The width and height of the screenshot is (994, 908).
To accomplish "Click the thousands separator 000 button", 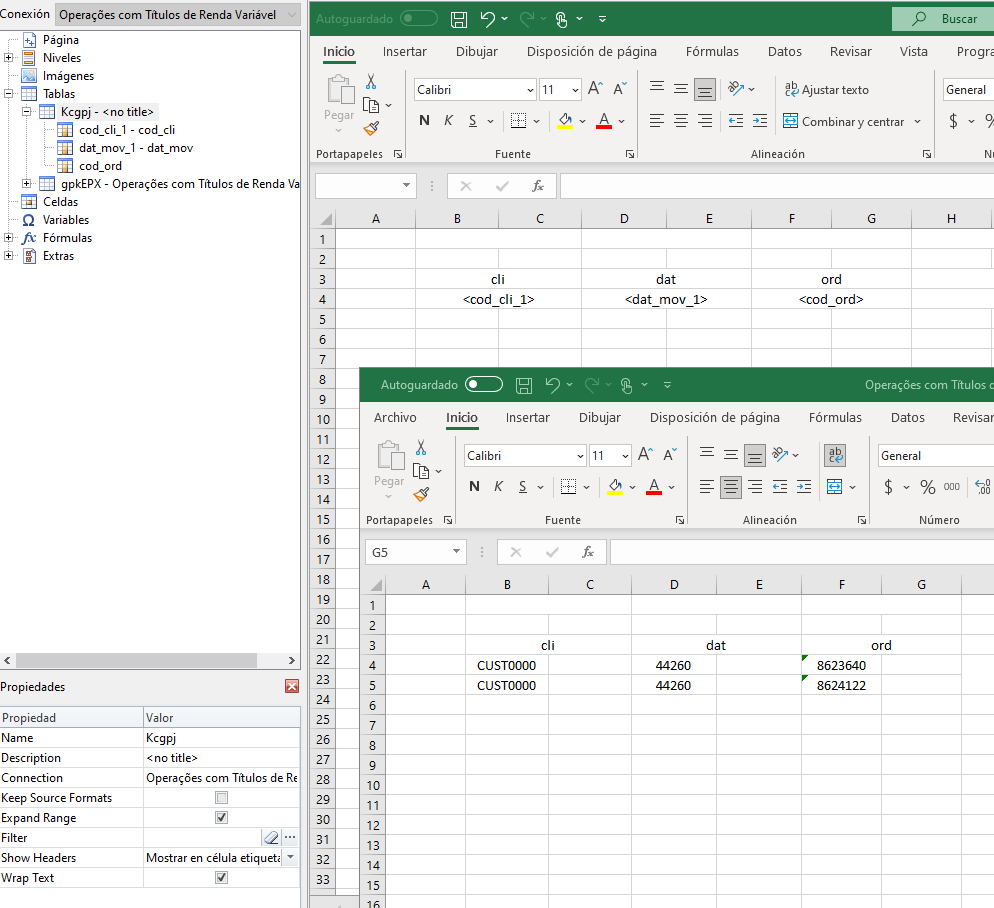I will coord(952,487).
